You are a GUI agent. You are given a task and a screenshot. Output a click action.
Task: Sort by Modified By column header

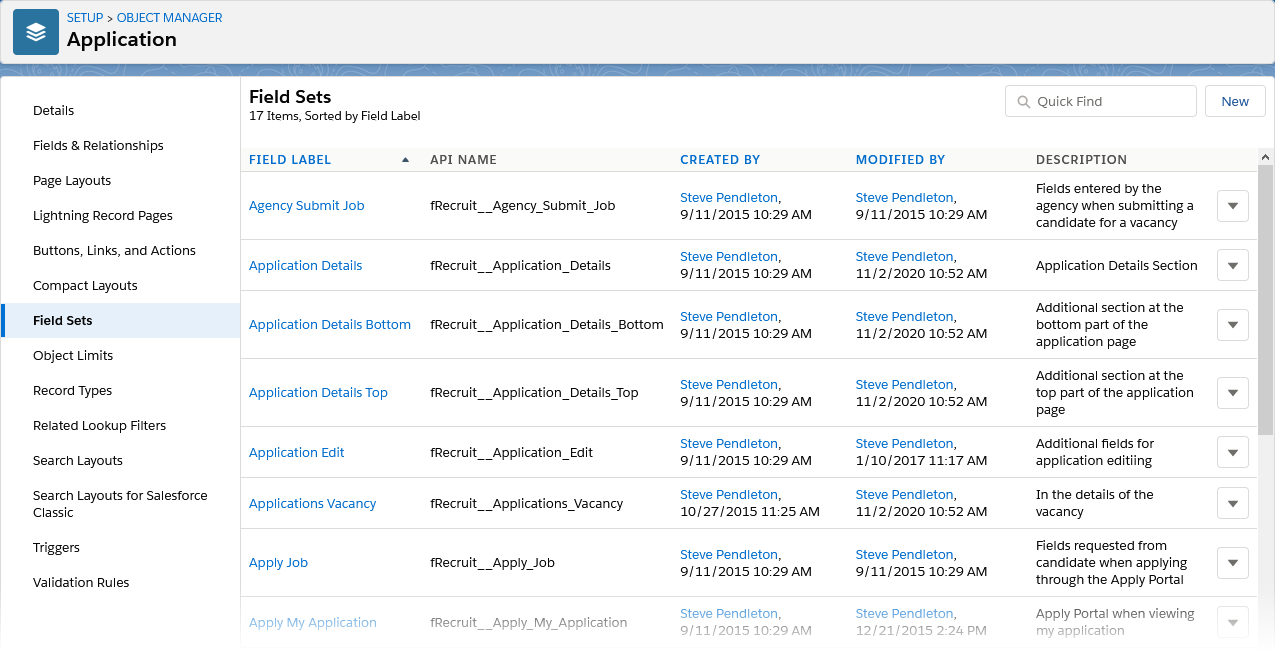[900, 160]
